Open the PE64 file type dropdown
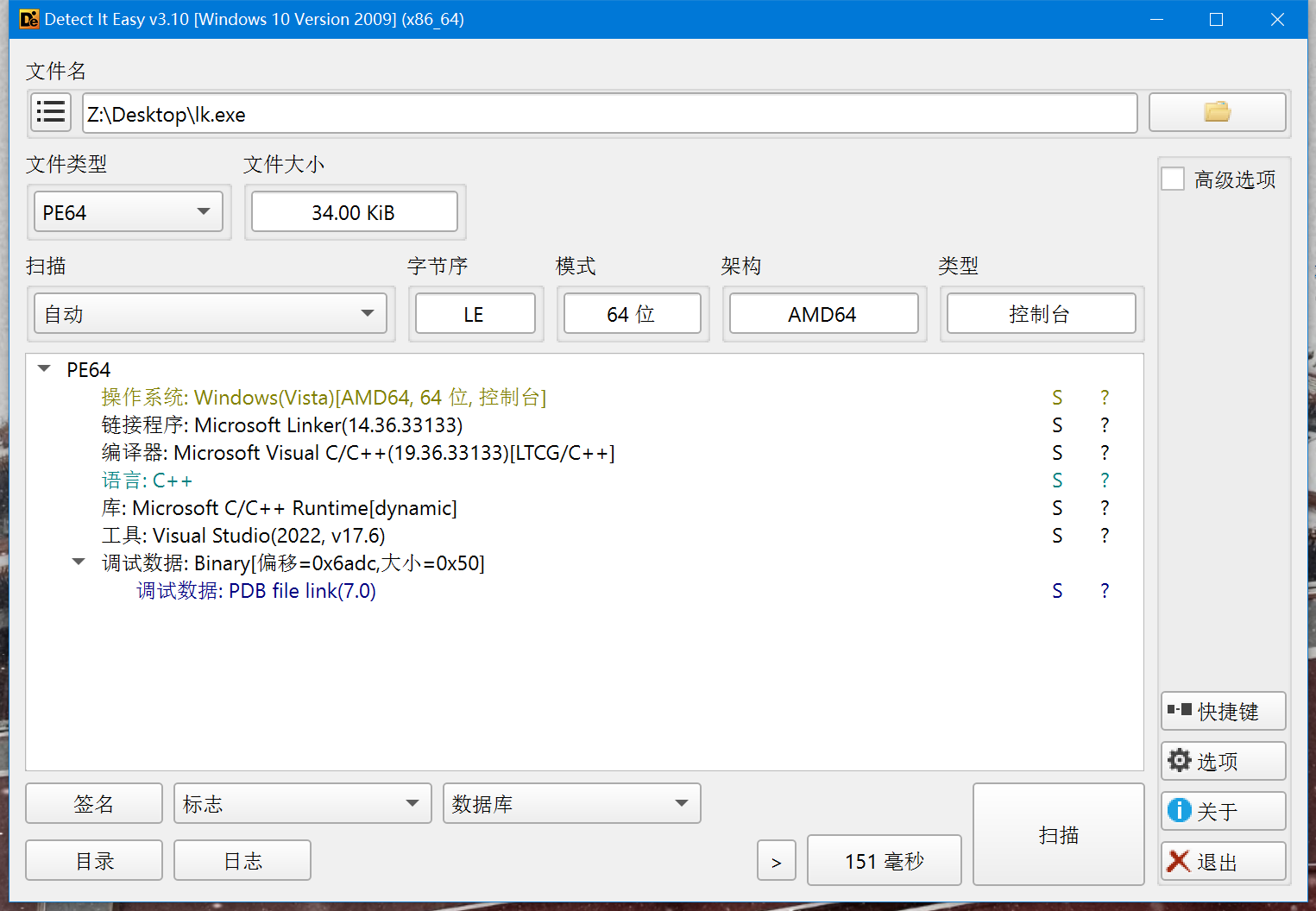Image resolution: width=1316 pixels, height=911 pixels. [x=129, y=212]
